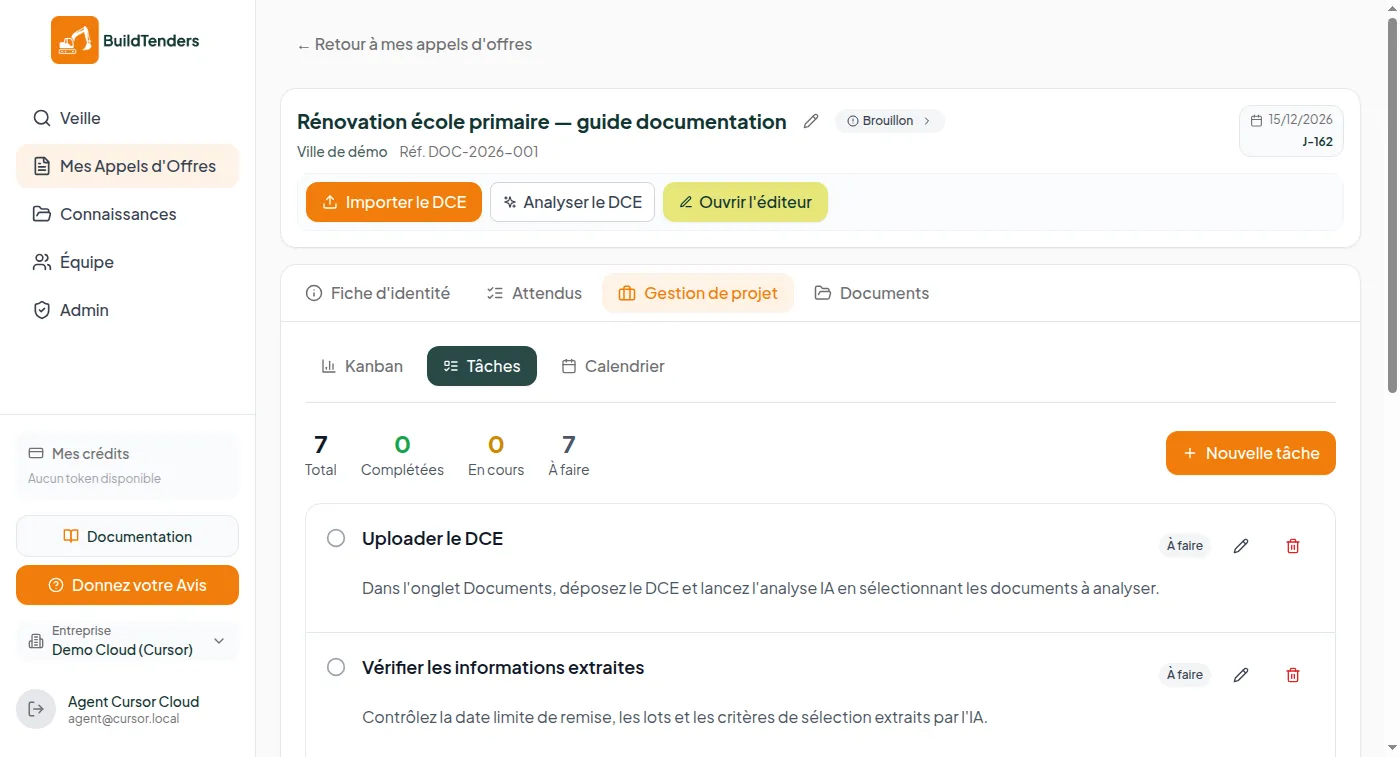This screenshot has width=1400, height=757.
Task: Expand the Entreprise Demo Cloud selector
Action: point(127,640)
